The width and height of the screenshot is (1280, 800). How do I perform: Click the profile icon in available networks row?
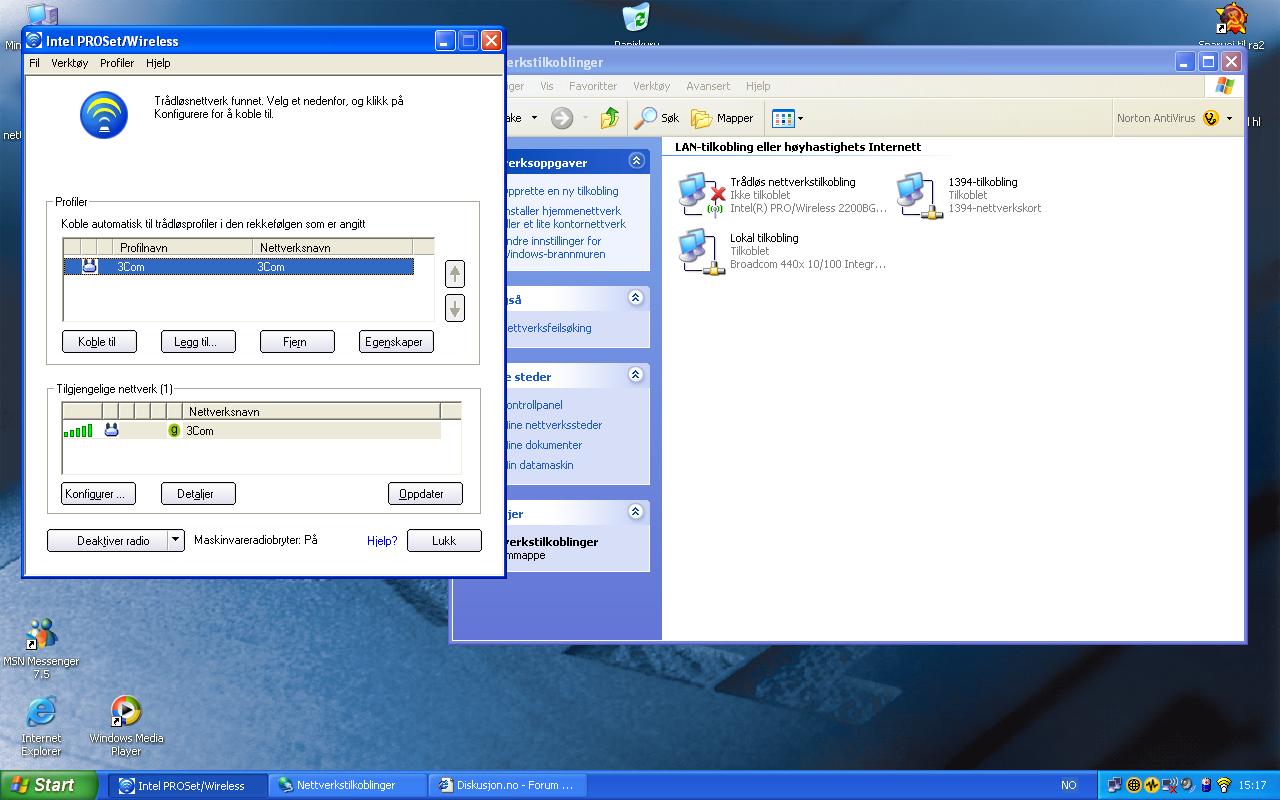click(x=111, y=430)
